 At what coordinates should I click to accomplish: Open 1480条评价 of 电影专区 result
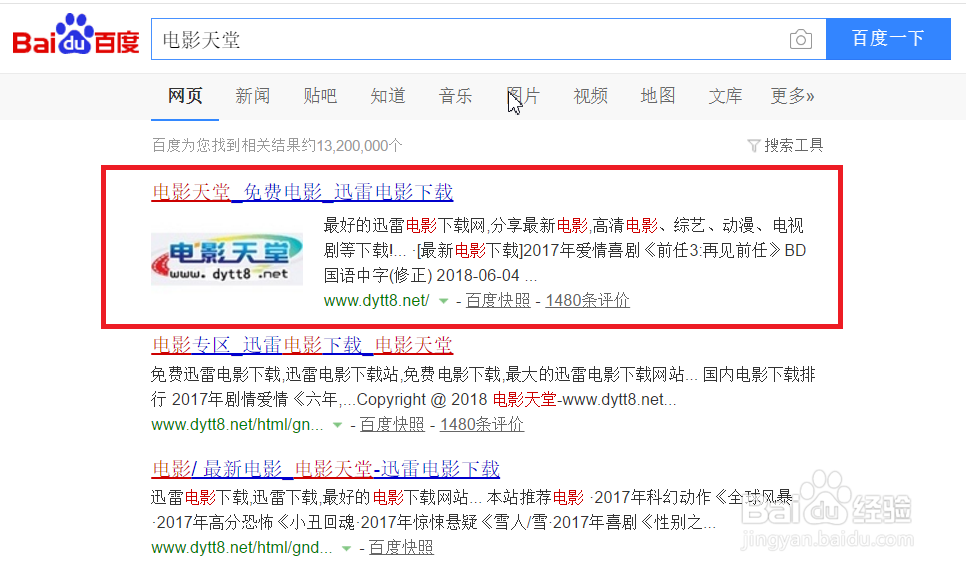click(482, 425)
